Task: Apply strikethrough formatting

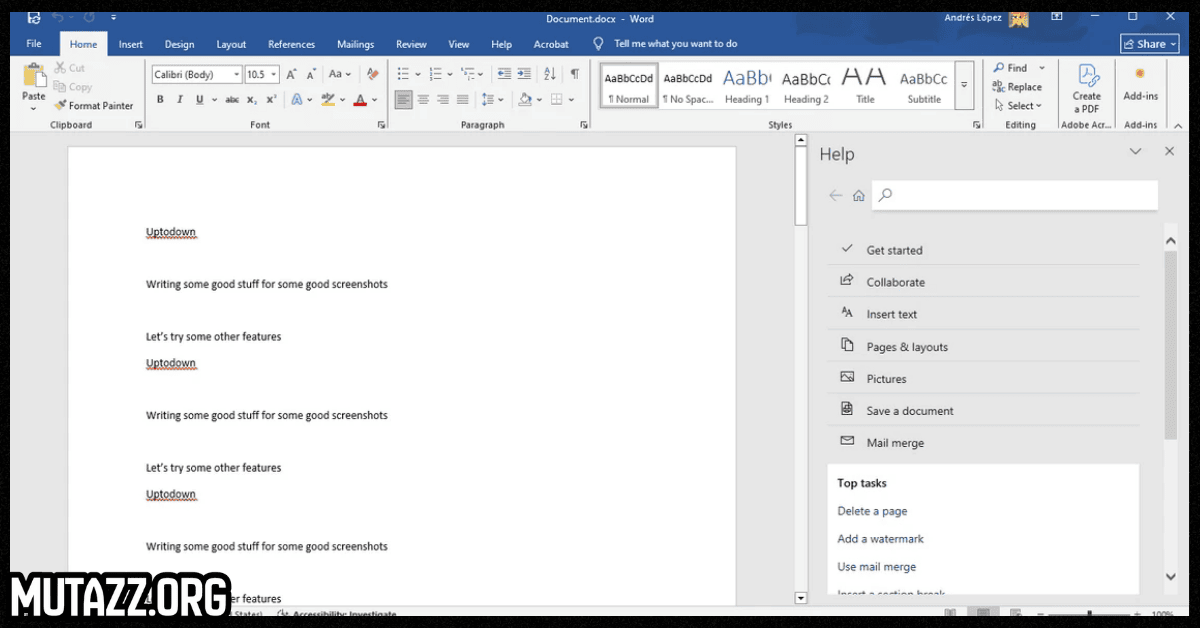Action: 232,100
